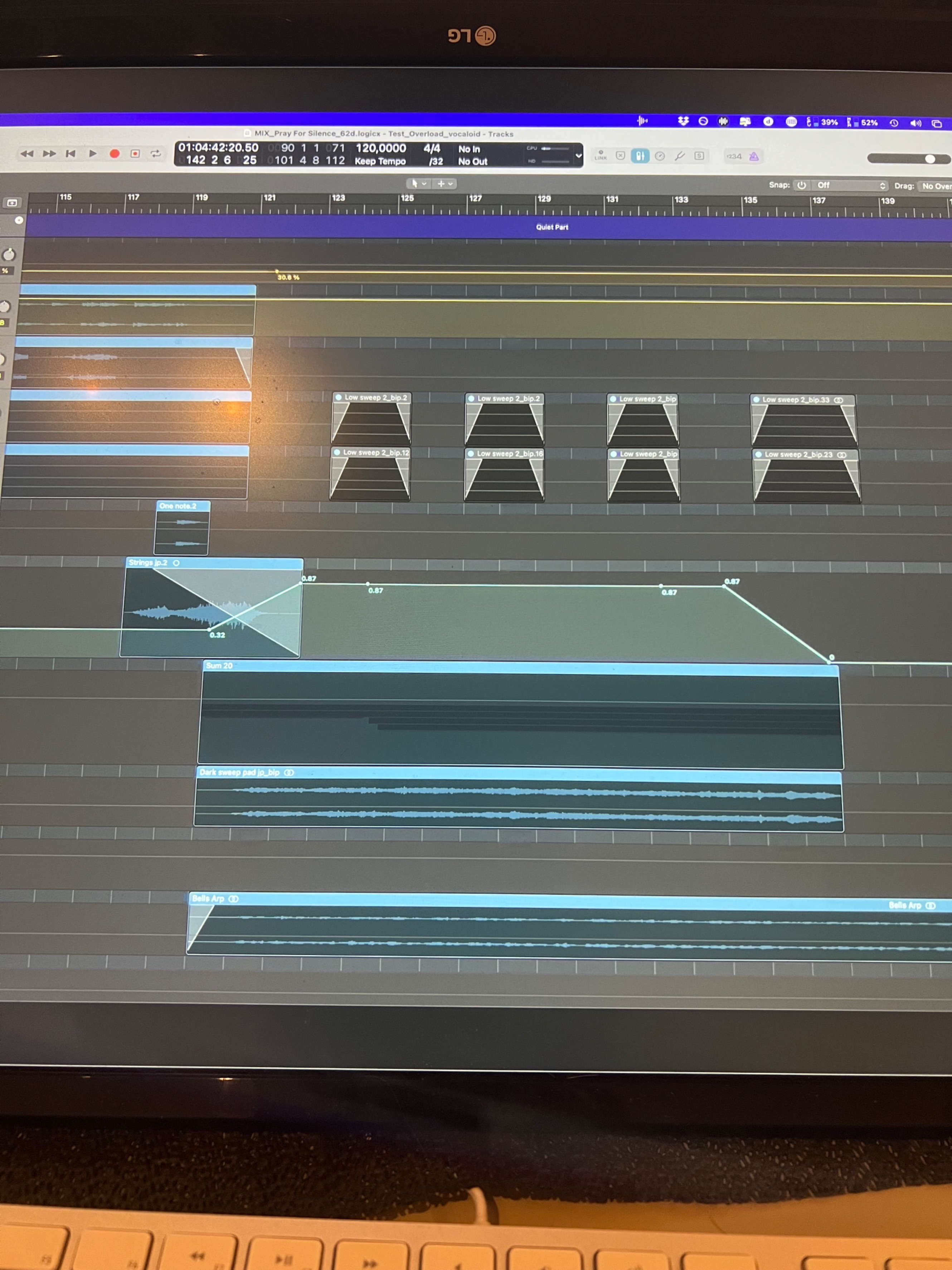The height and width of the screenshot is (1270, 952).
Task: Open the pointer Left-click Tool menu
Action: (x=419, y=184)
